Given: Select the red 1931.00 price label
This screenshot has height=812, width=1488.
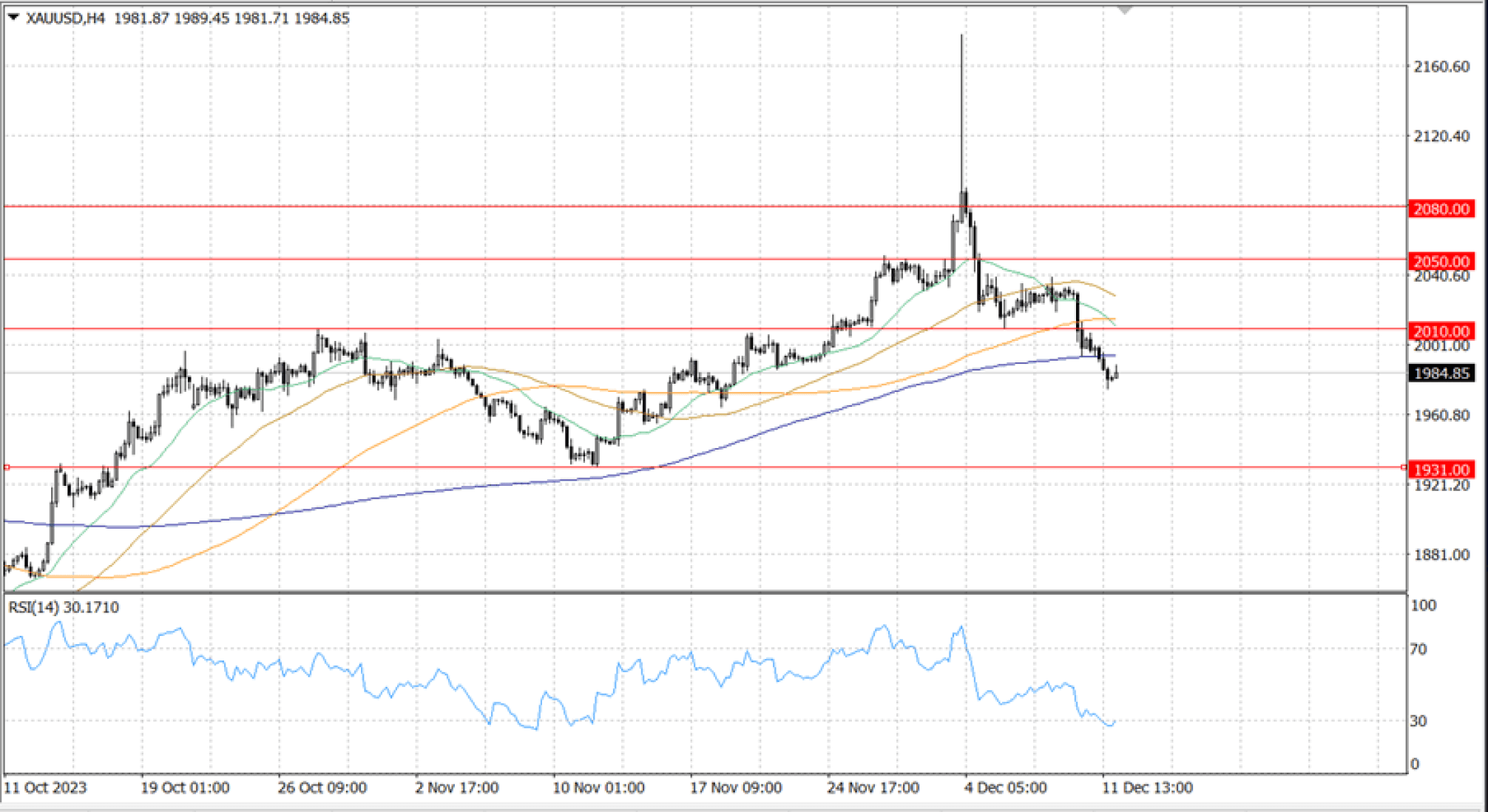Looking at the screenshot, I should (1441, 470).
